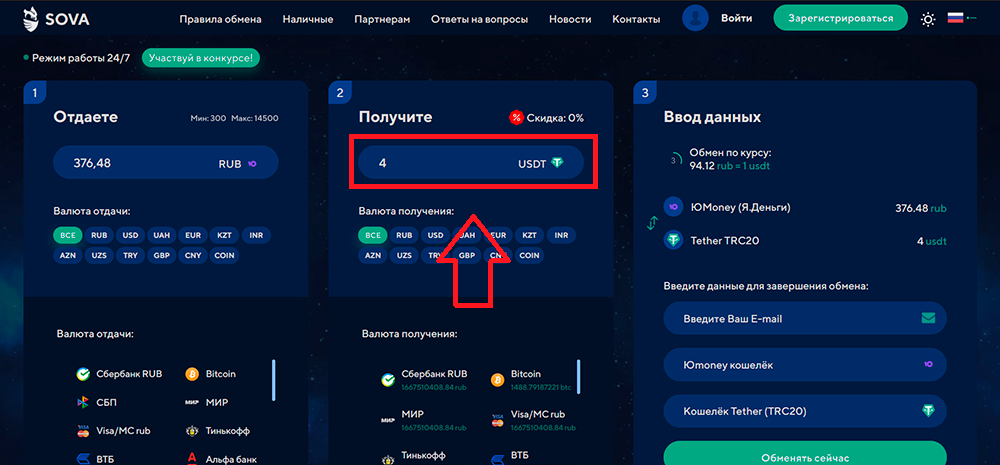
Task: Click the Зарегистрироваться button
Action: coord(840,19)
